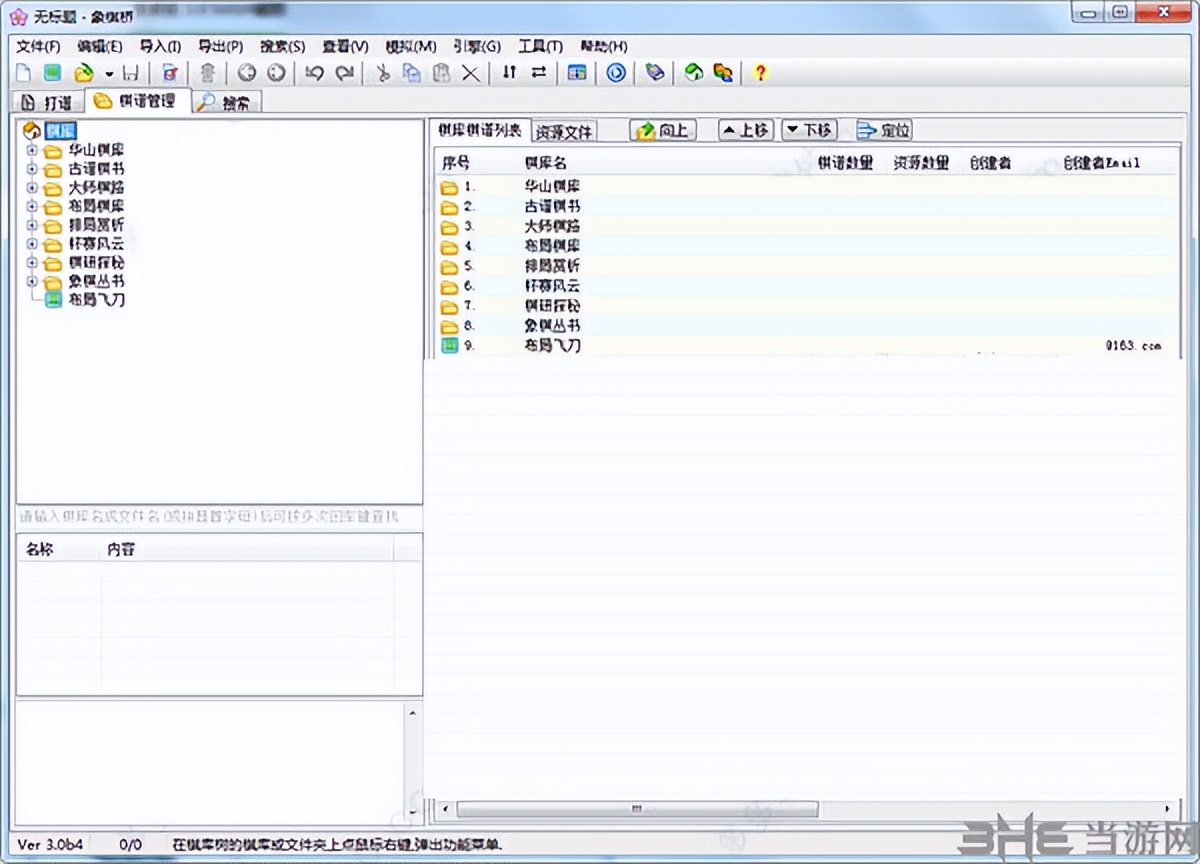Click the delete X toolbar icon
The width and height of the screenshot is (1200, 864).
coord(470,73)
